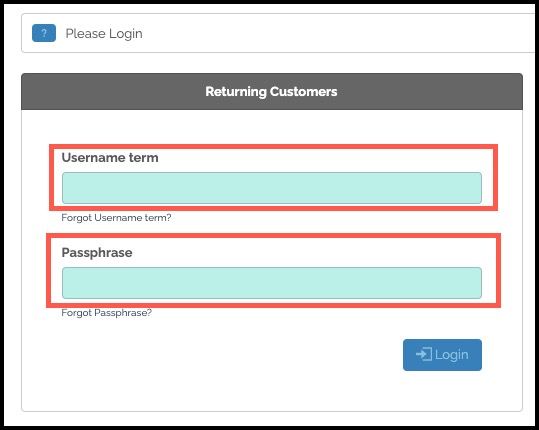
Task: Click the word Customers in dark header
Action: [x=304, y=91]
